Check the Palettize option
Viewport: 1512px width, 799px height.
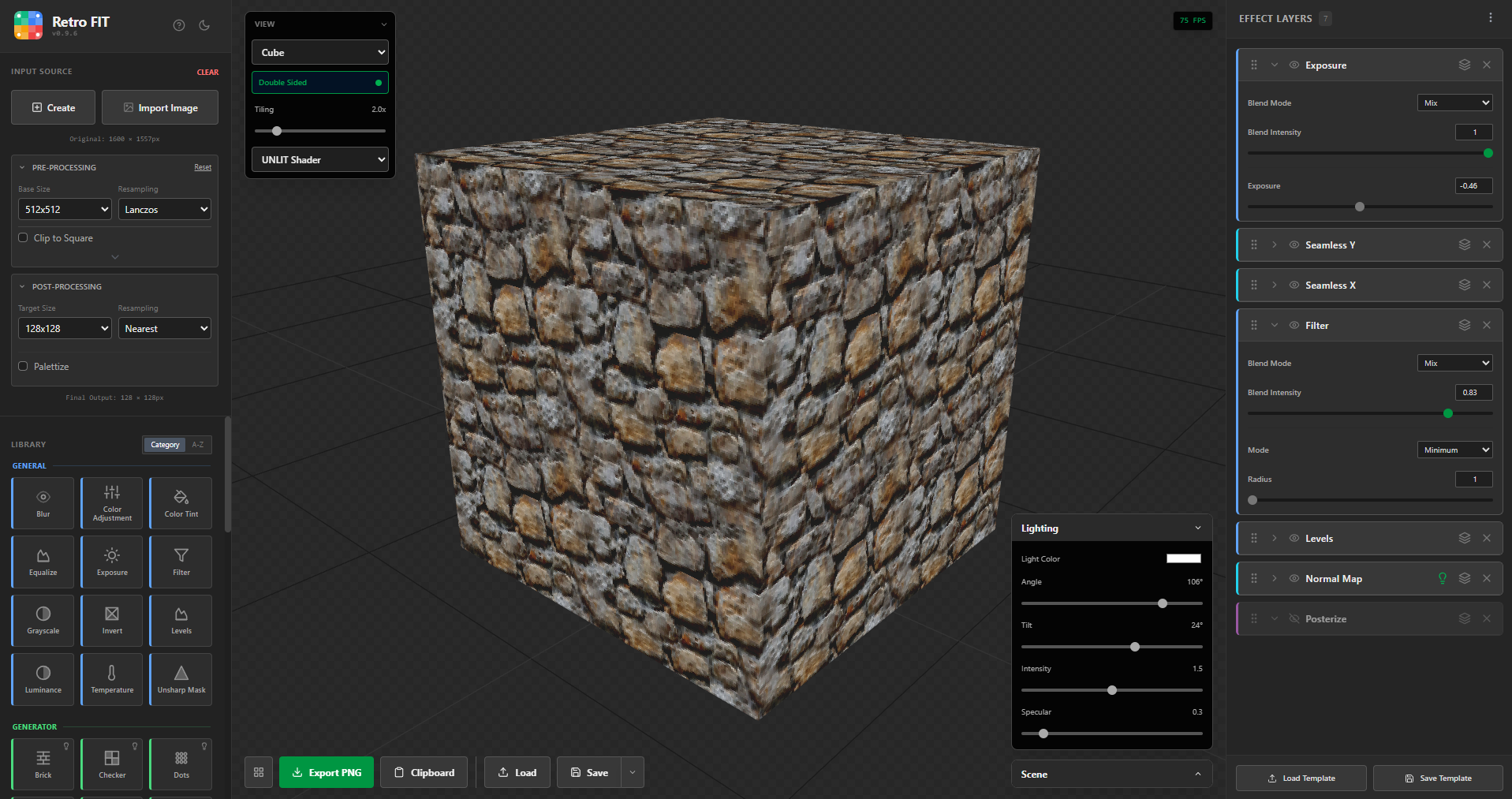click(x=23, y=366)
